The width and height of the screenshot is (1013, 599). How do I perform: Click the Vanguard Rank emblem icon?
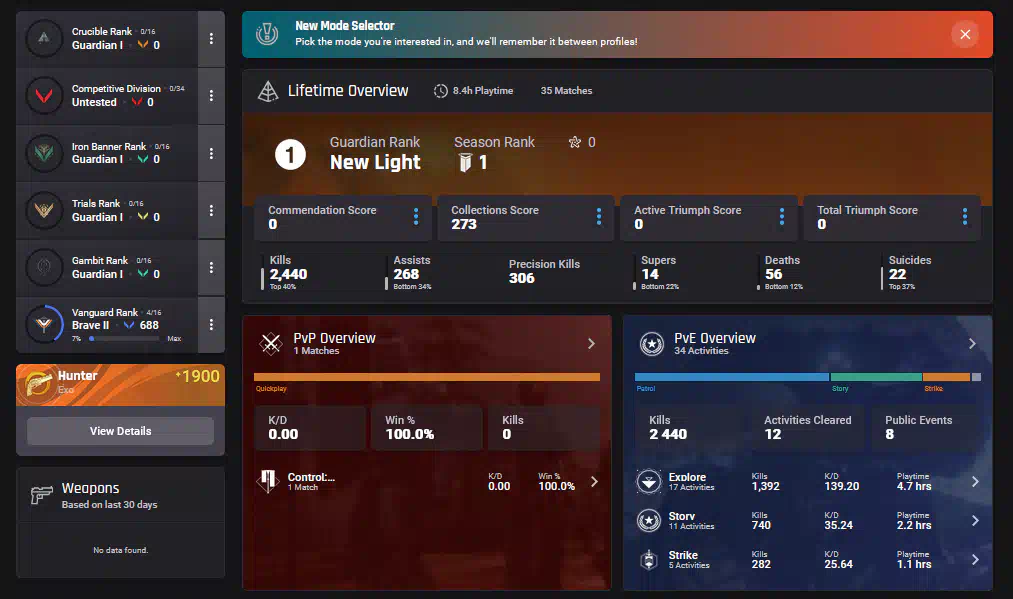coord(44,324)
